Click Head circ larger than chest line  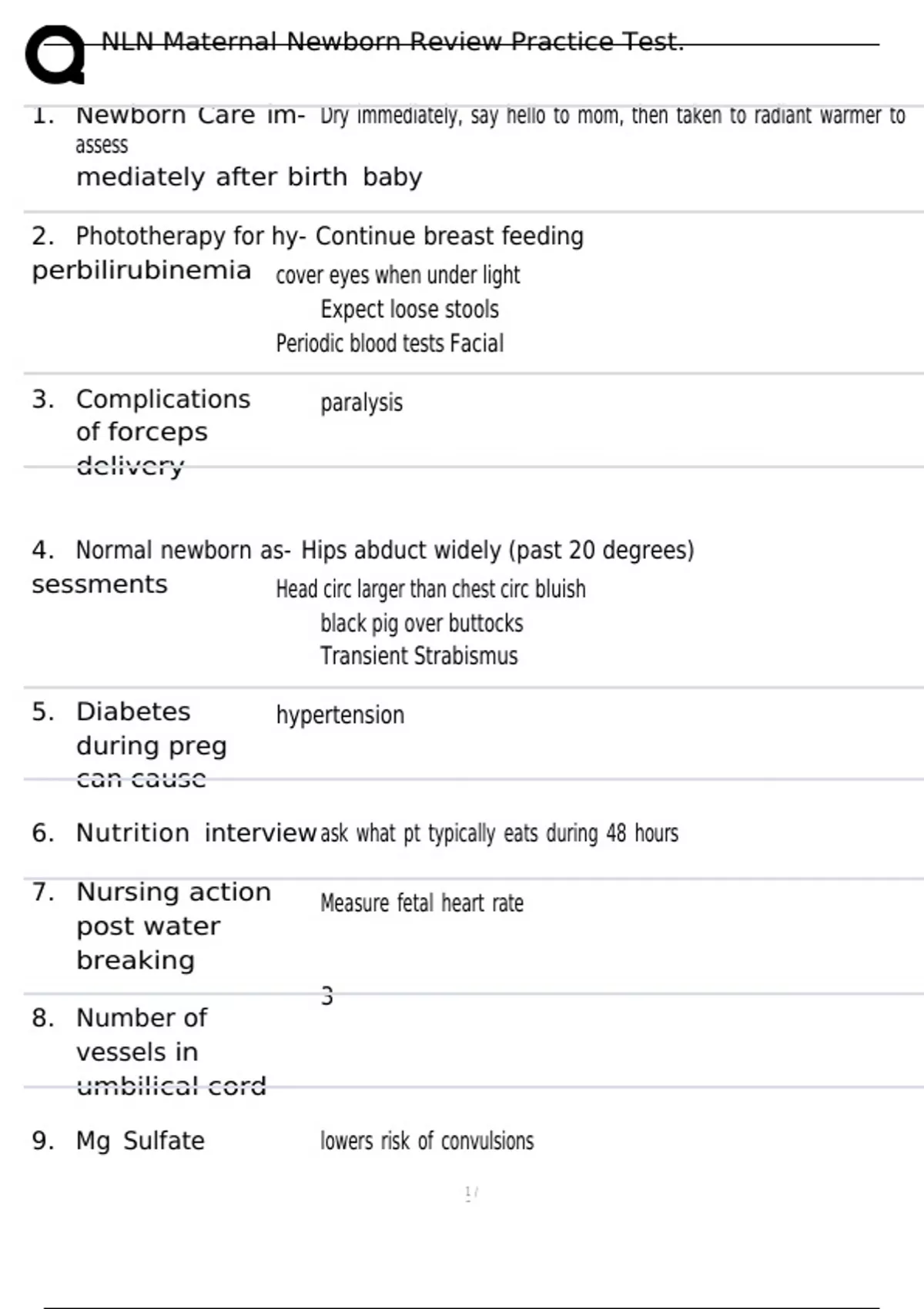coord(430,589)
